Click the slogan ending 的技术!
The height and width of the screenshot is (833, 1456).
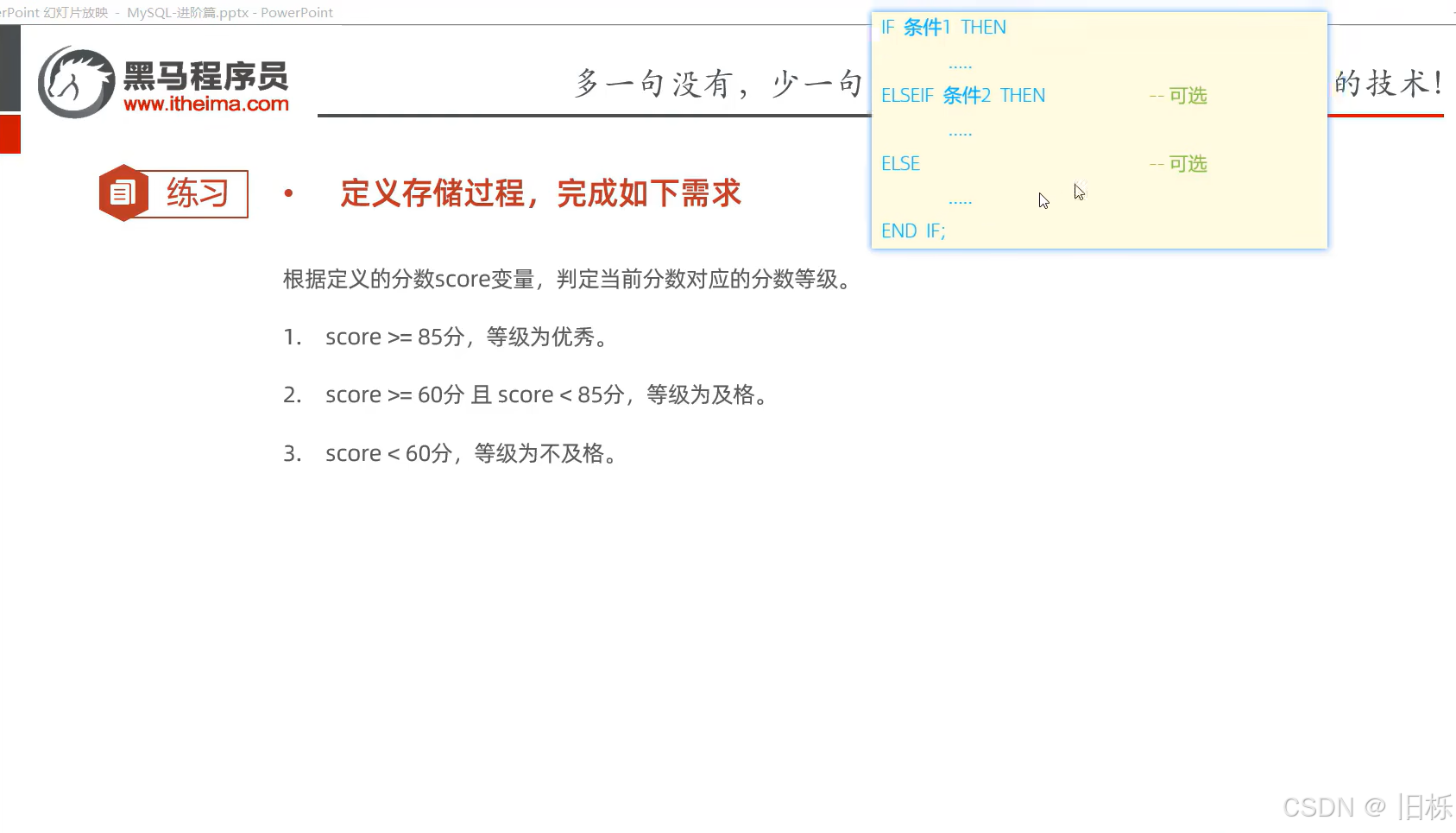[x=1388, y=83]
